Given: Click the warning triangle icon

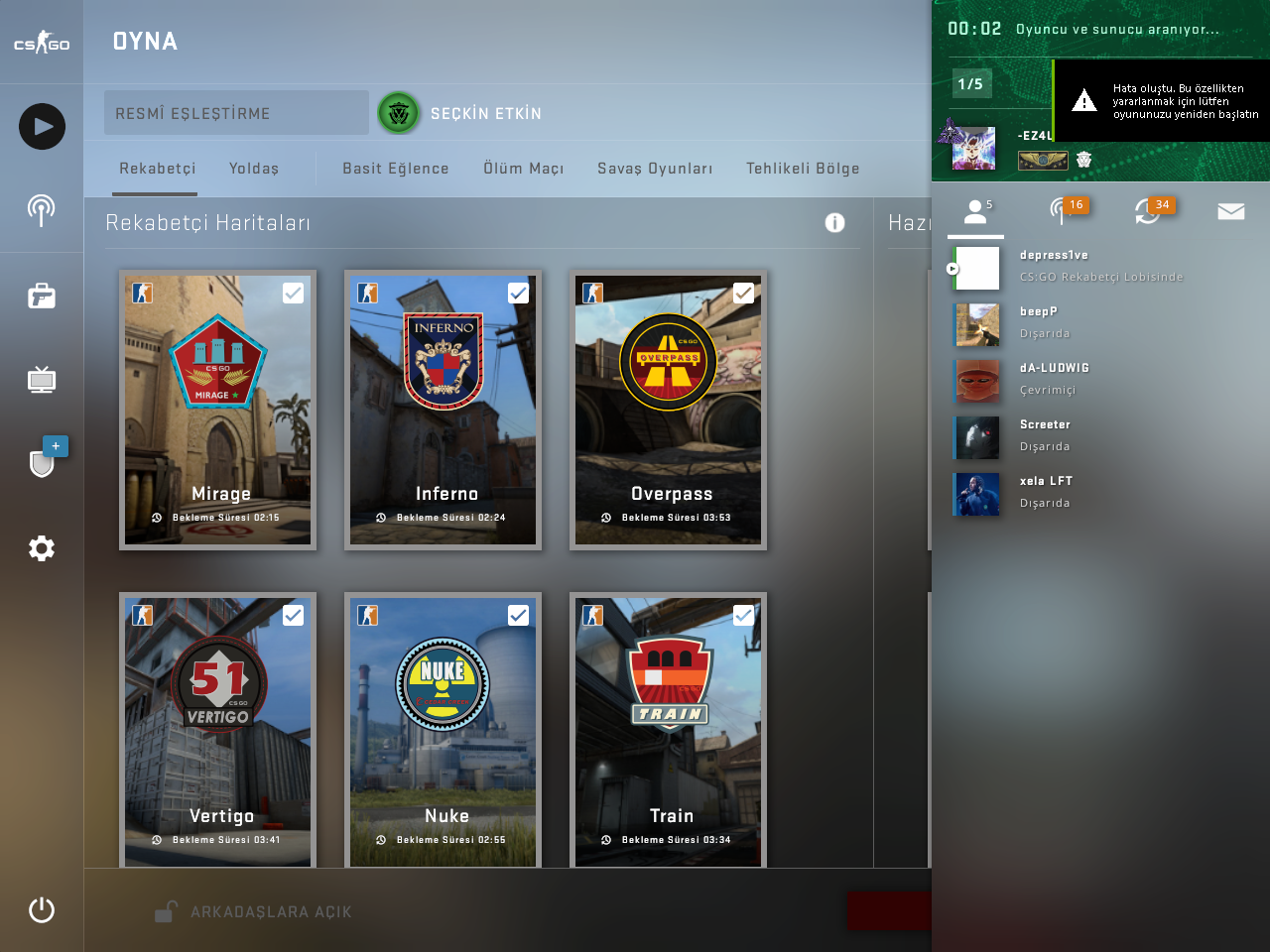Looking at the screenshot, I should point(1084,100).
